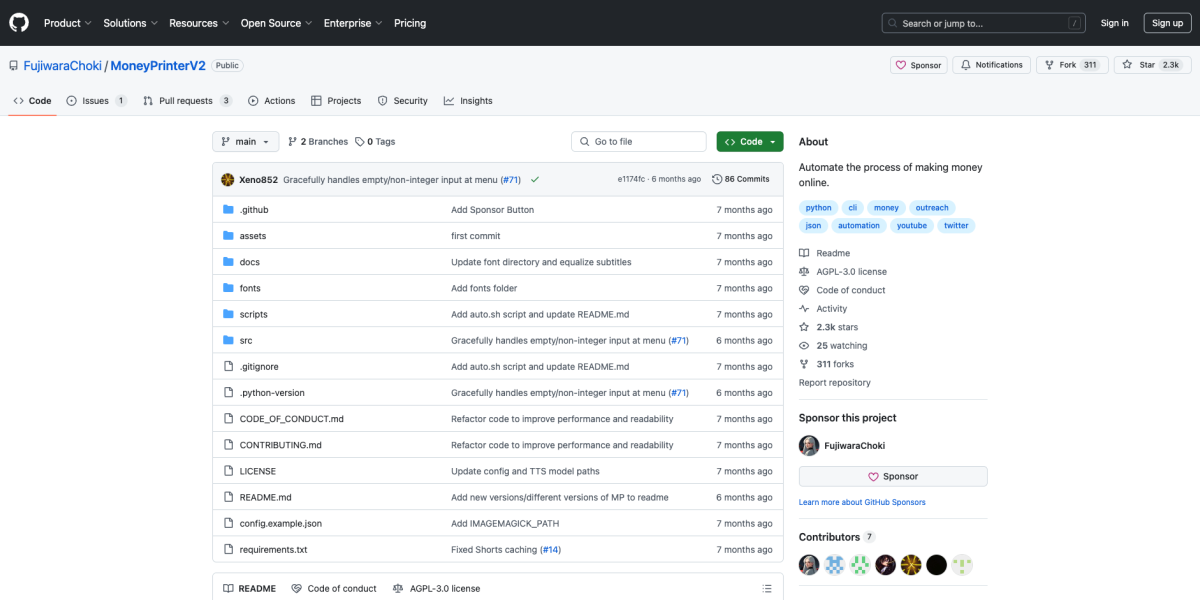Switch to the Insights tab

click(x=468, y=101)
